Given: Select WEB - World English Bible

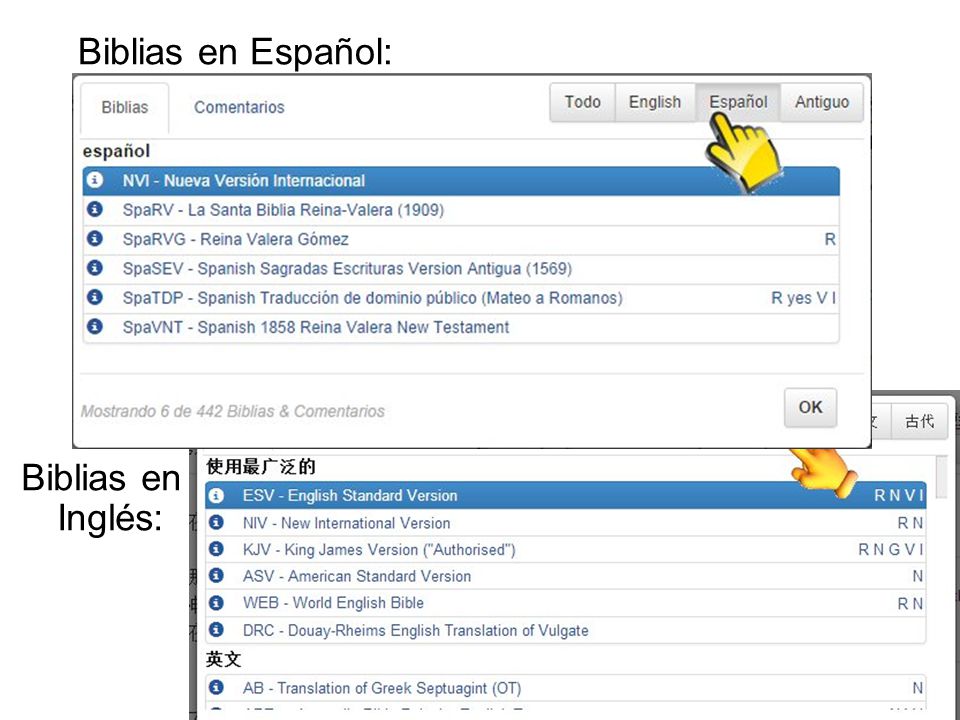Looking at the screenshot, I should click(x=566, y=603).
